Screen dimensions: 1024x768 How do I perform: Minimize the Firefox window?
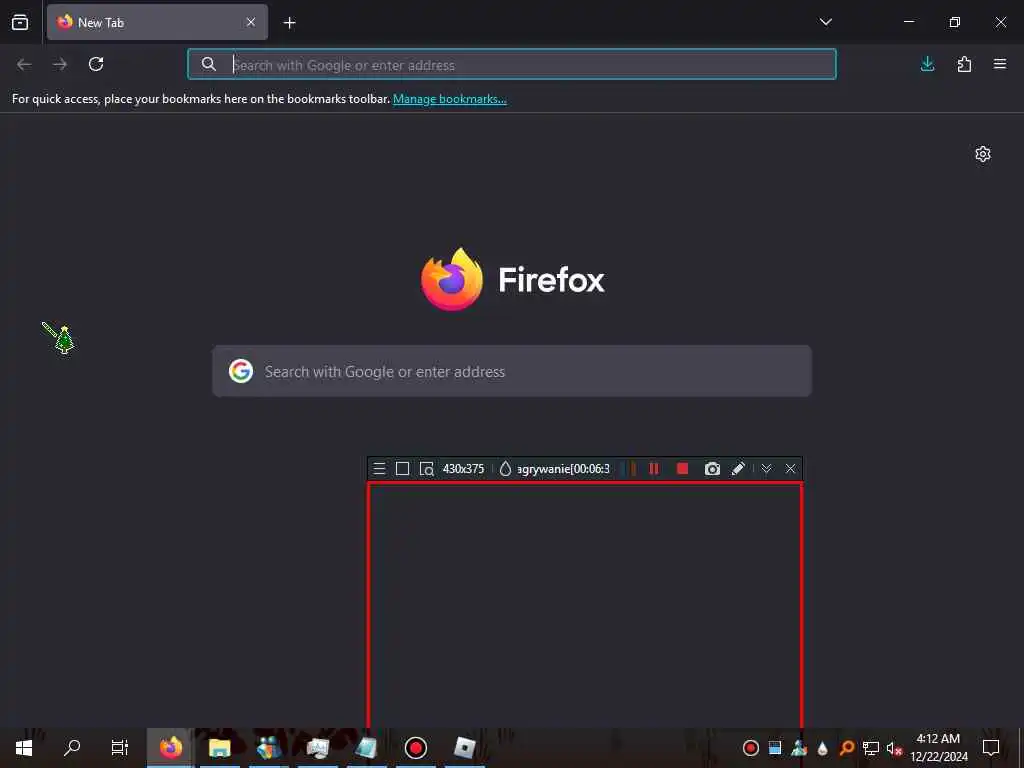908,22
